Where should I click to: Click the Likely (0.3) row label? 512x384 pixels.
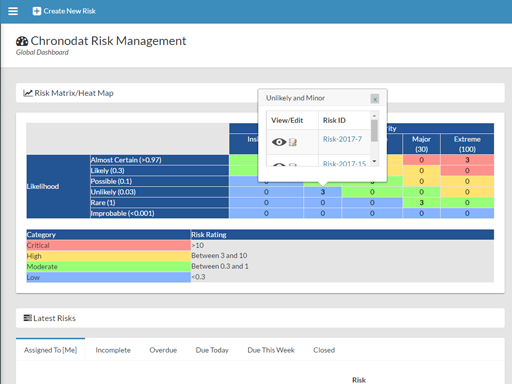[160, 171]
